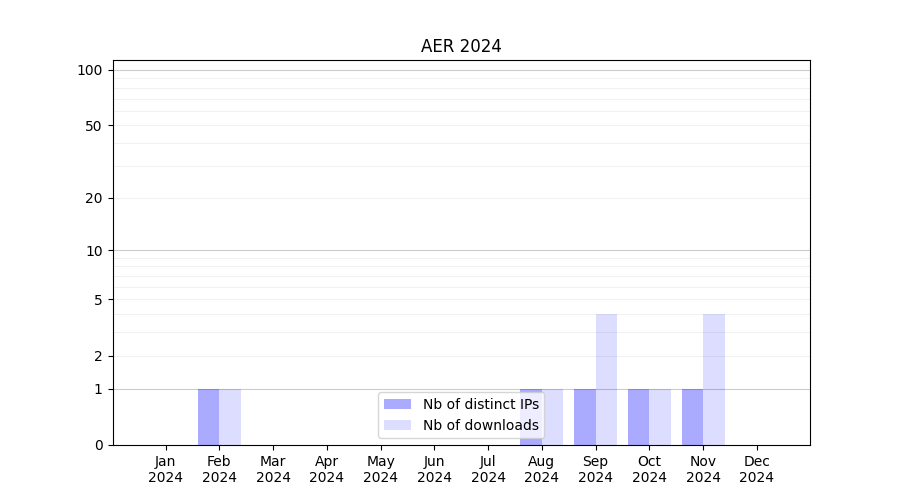Click the 'Nb of distinct IPs' legend color swatch
Viewport: 900px width, 500px height.
click(x=397, y=404)
